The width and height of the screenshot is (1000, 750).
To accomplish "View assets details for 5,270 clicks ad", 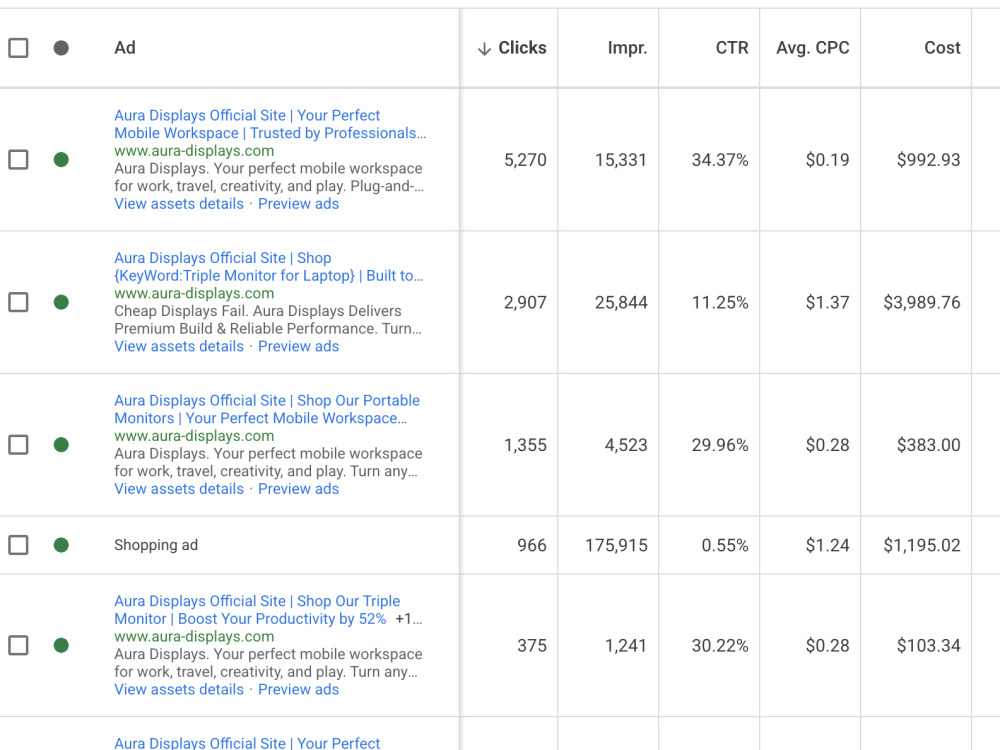I will (x=179, y=204).
